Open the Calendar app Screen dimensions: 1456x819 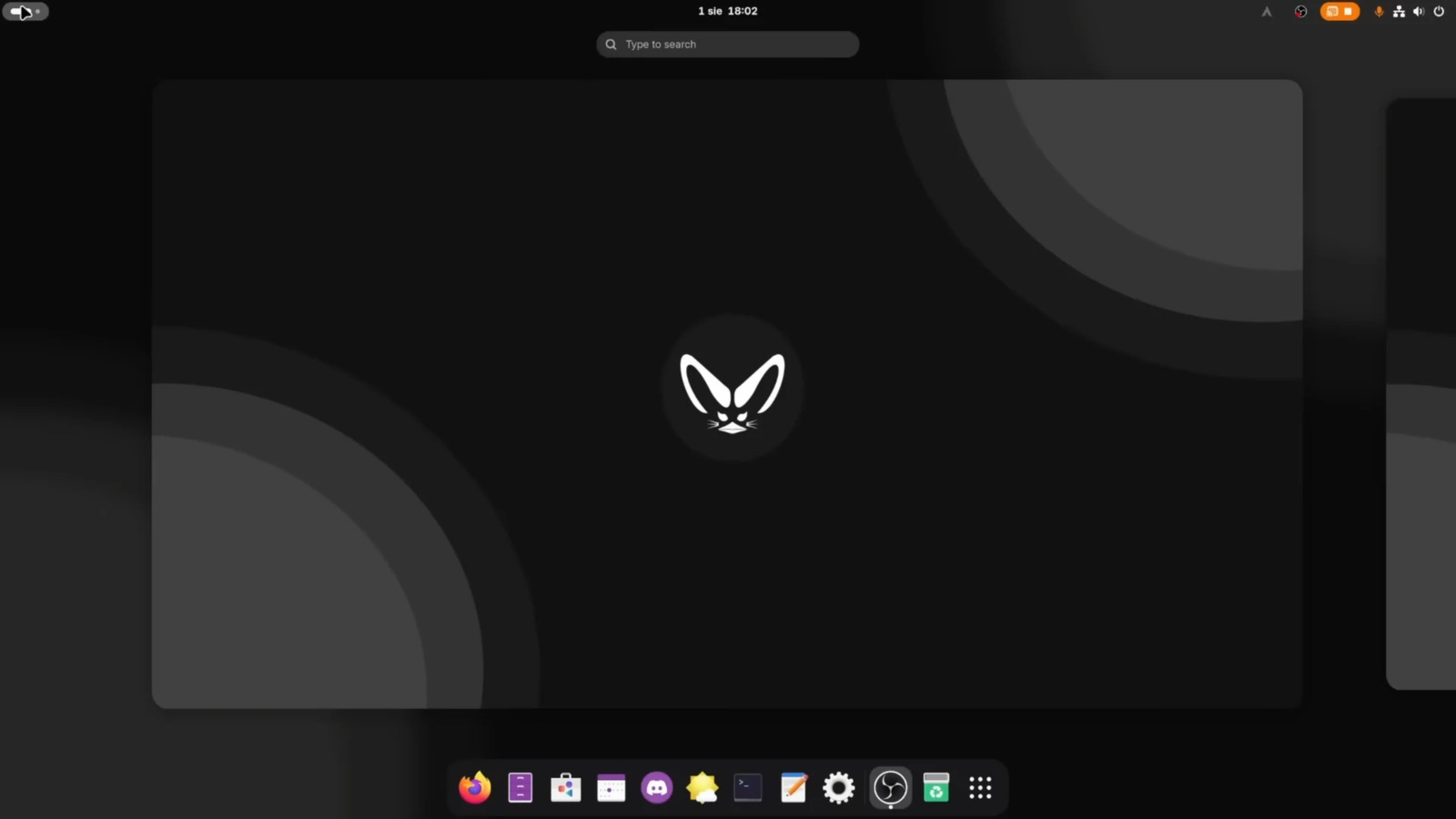(x=611, y=788)
